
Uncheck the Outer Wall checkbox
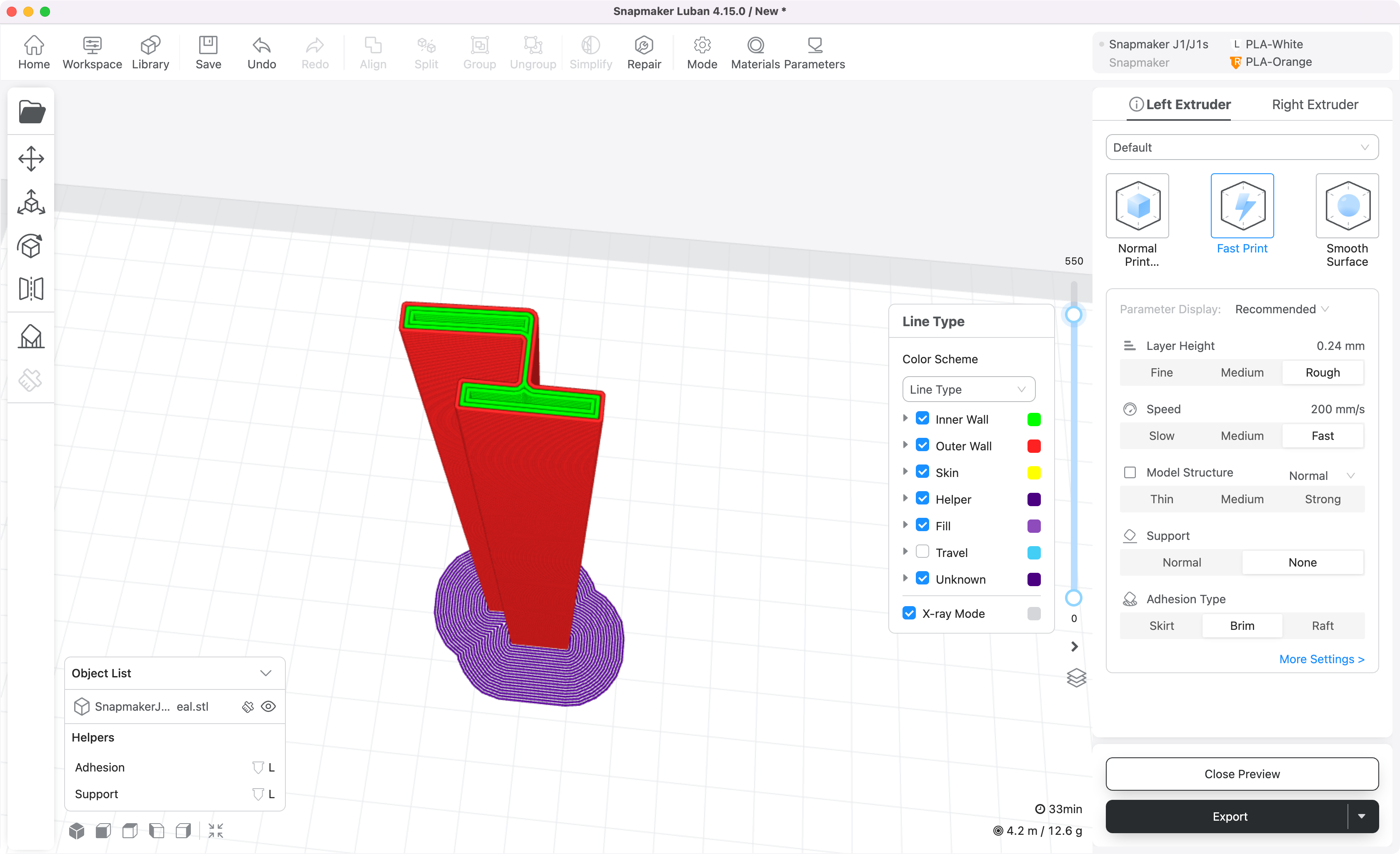pyautogui.click(x=923, y=445)
